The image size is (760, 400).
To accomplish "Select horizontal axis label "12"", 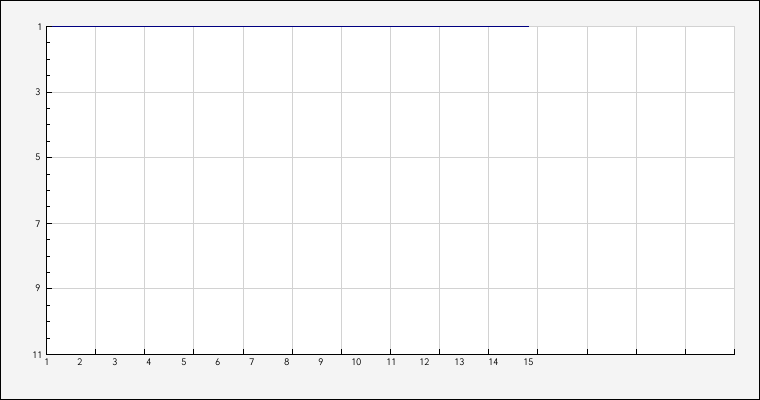I will [x=425, y=362].
